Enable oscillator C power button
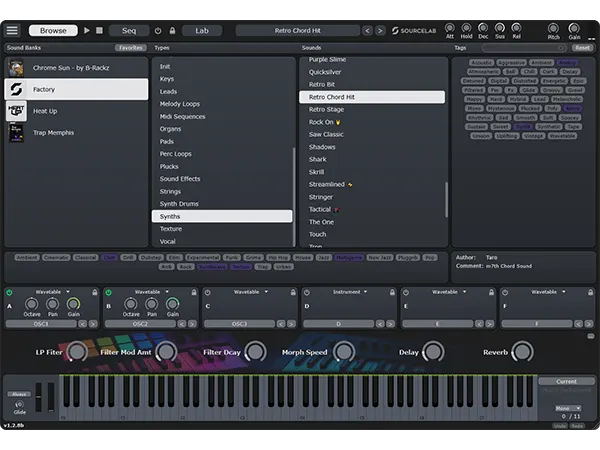Screen dimensions: 600x450 point(207,292)
